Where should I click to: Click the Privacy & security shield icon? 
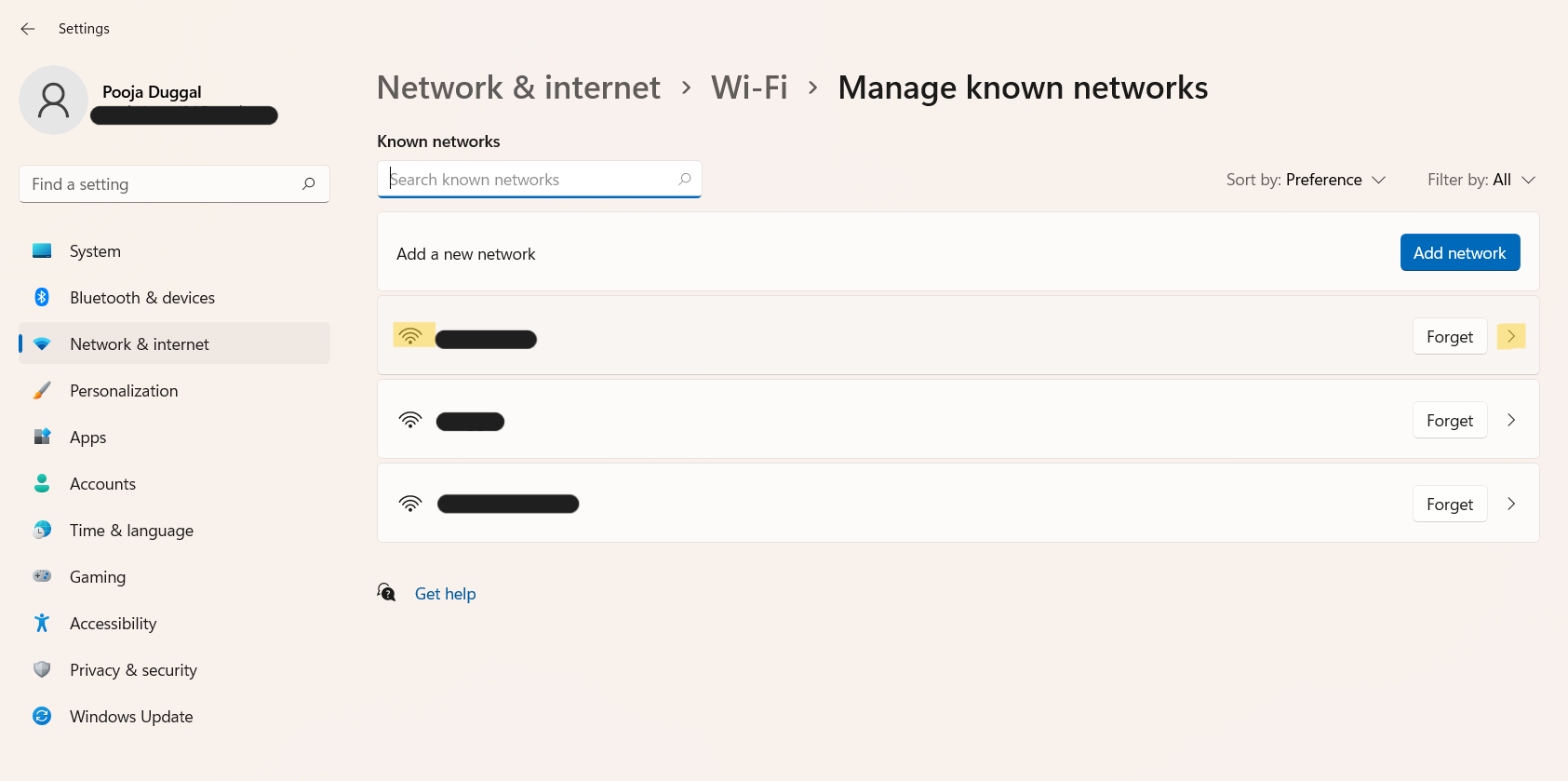click(42, 670)
